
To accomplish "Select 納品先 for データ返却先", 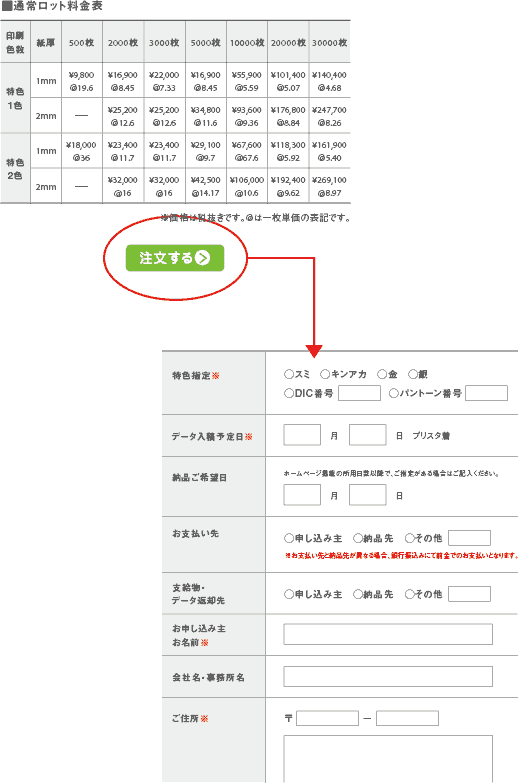I will click(x=358, y=594).
